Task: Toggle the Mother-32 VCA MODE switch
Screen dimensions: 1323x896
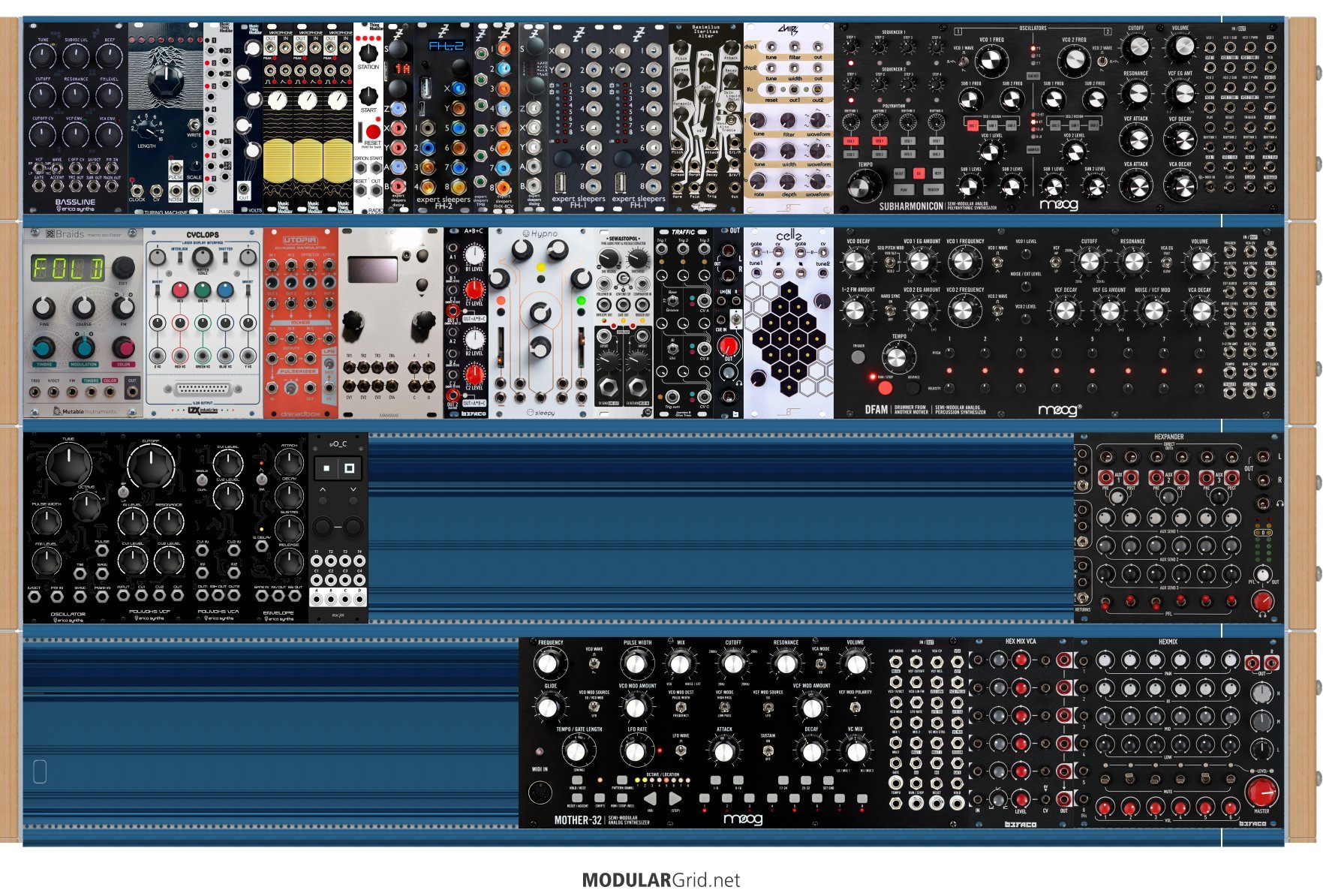Action: coord(820,663)
